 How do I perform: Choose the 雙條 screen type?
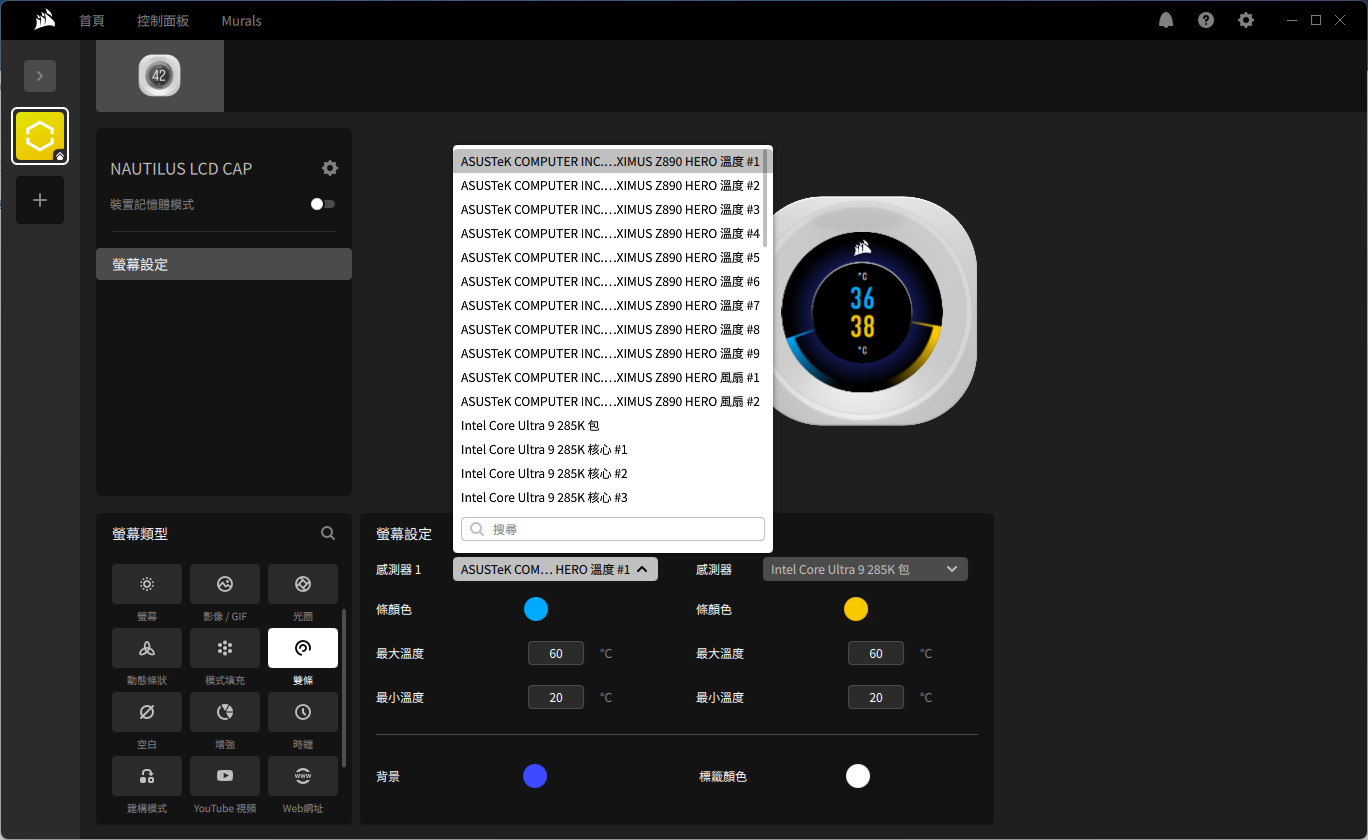[303, 648]
